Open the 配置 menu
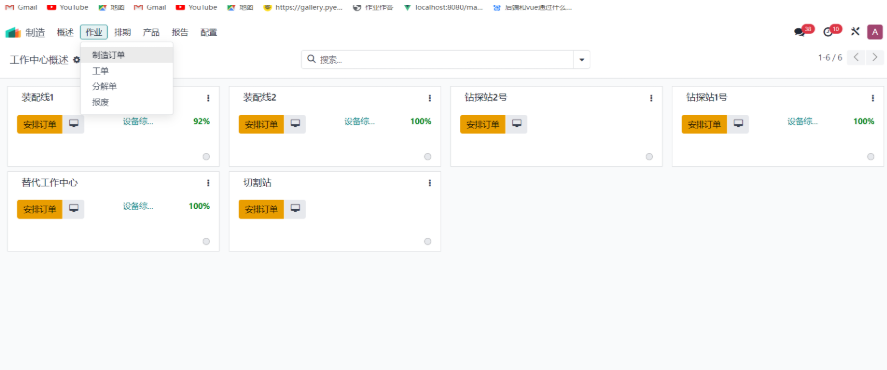This screenshot has width=887, height=370. coord(209,32)
